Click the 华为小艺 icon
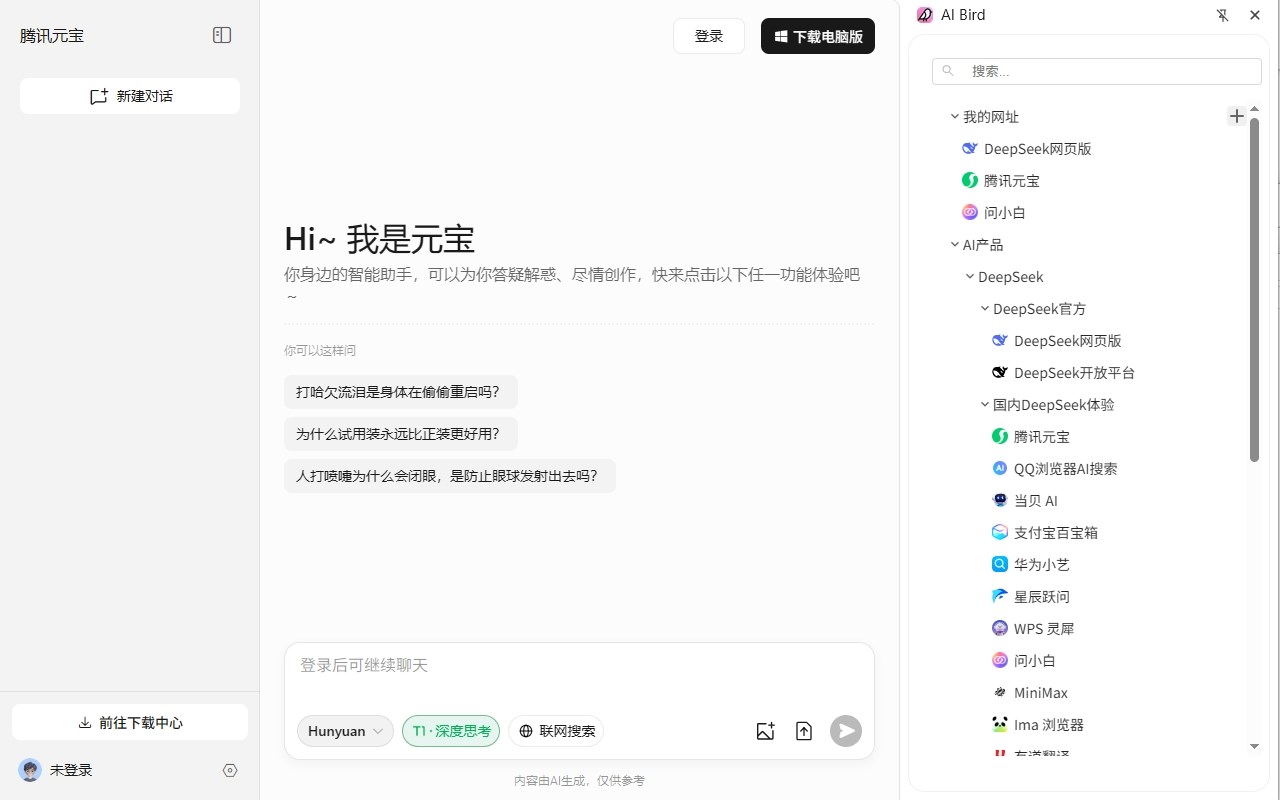The width and height of the screenshot is (1280, 800). click(999, 564)
